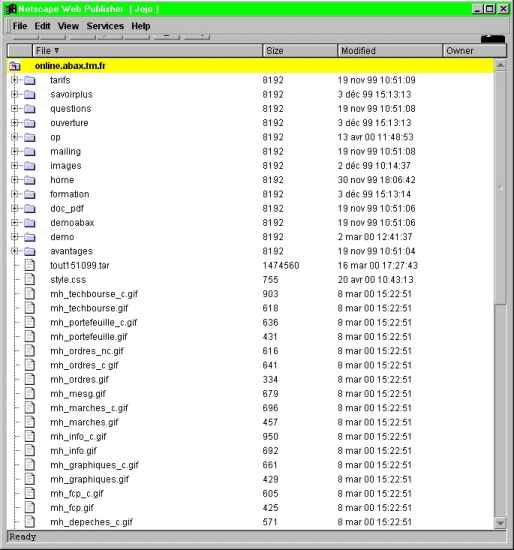This screenshot has height=550, width=514.
Task: Select the questions folder name
Action: click(x=71, y=109)
